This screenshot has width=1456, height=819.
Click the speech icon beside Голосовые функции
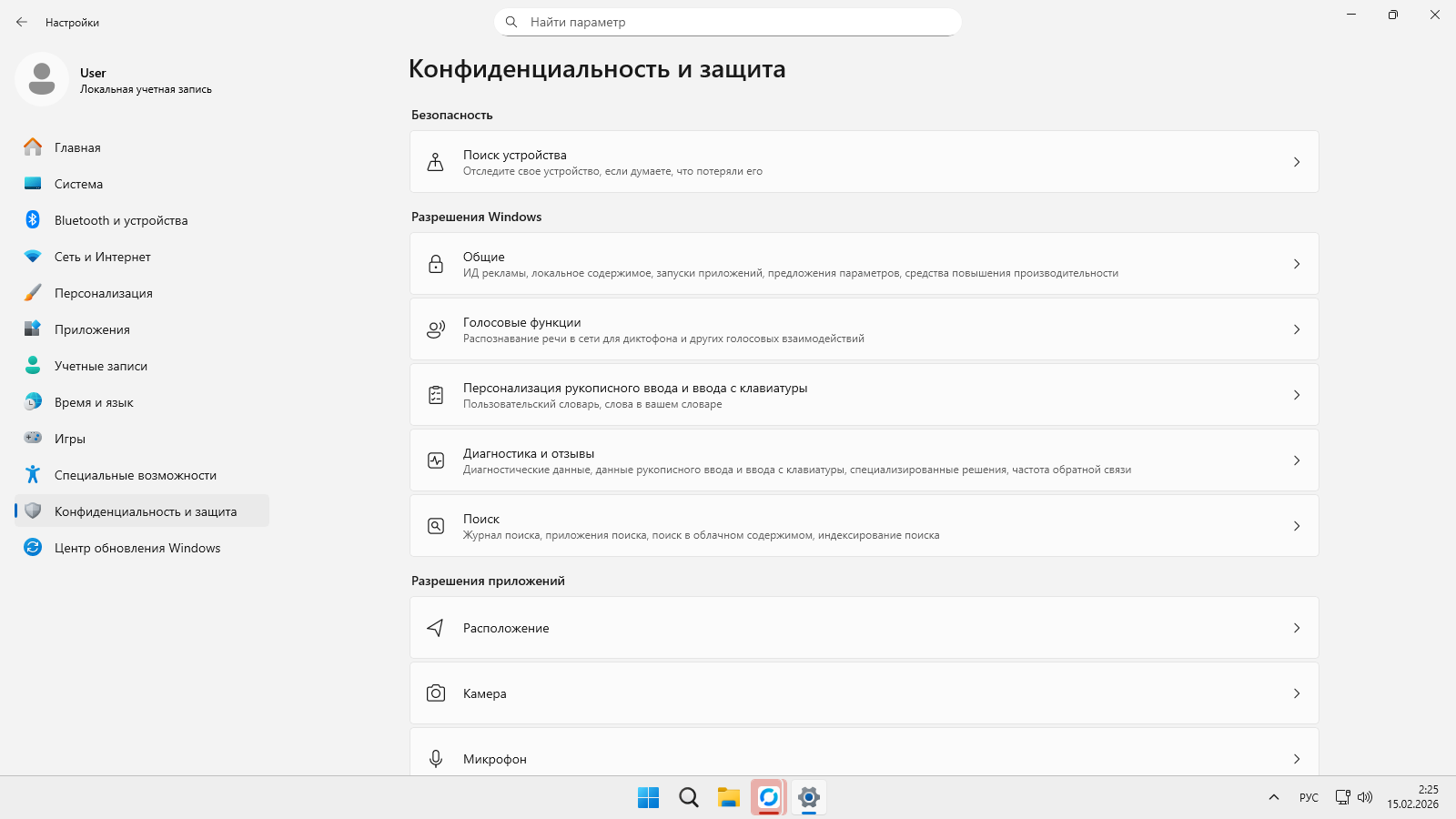pyautogui.click(x=436, y=329)
